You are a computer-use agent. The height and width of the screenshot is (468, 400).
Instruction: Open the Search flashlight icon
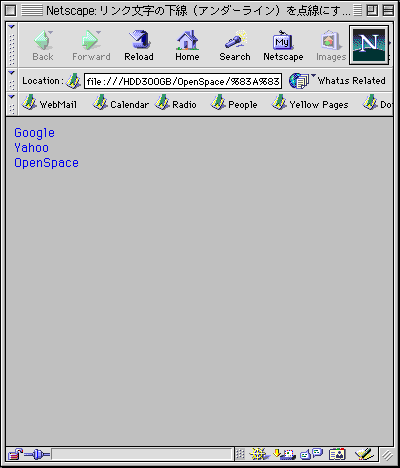pyautogui.click(x=235, y=46)
